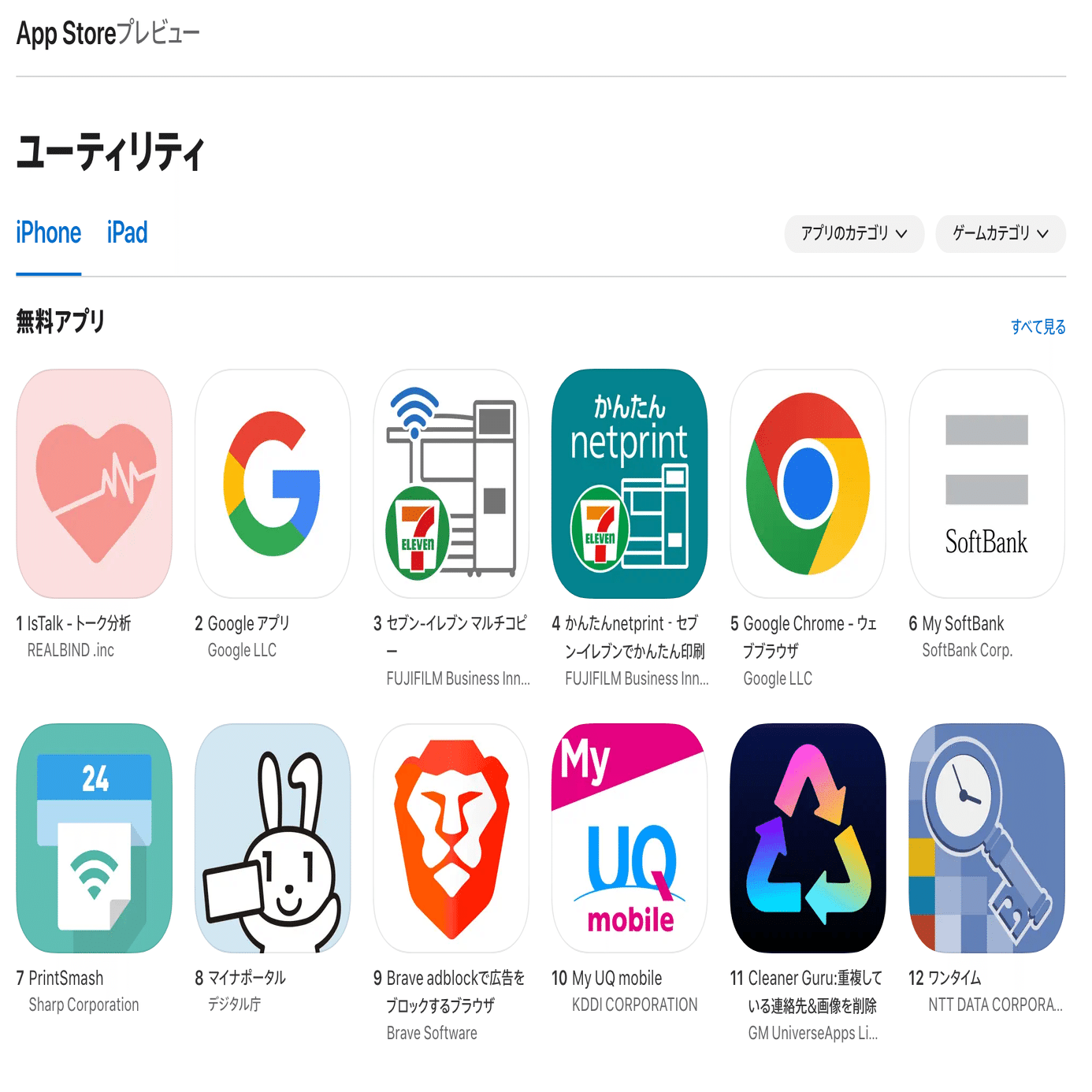This screenshot has width=1092, height=1092.
Task: Select the Cleaner Guru recycle icon
Action: tap(808, 838)
